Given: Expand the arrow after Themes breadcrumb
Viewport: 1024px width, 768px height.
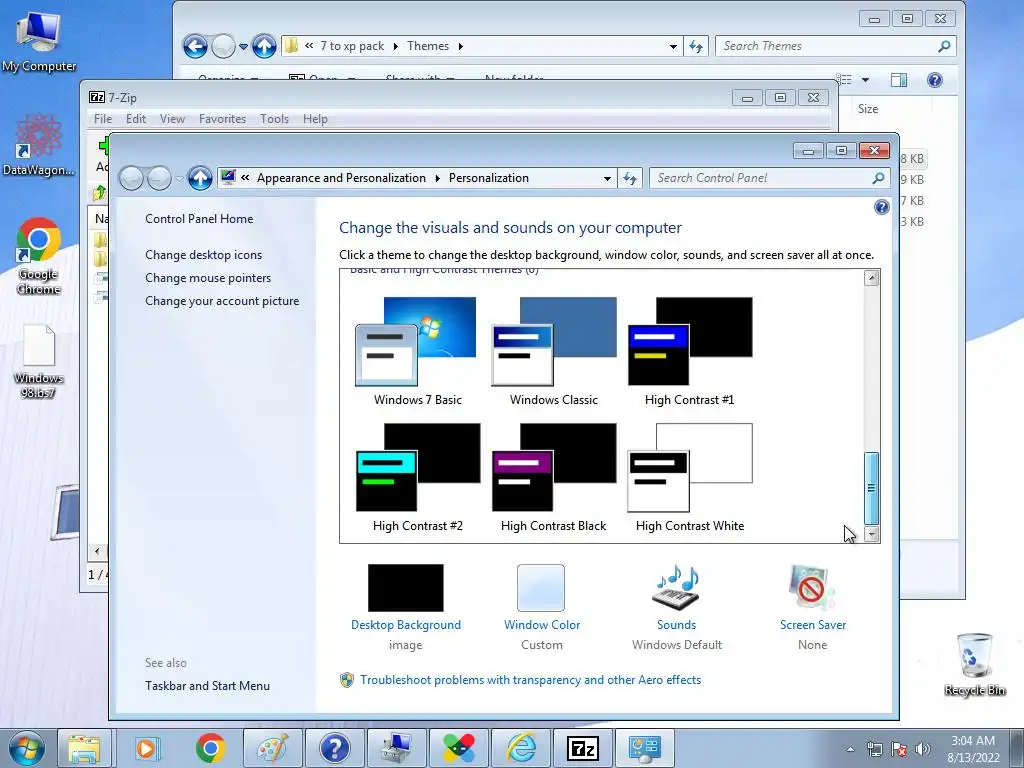Looking at the screenshot, I should [461, 46].
